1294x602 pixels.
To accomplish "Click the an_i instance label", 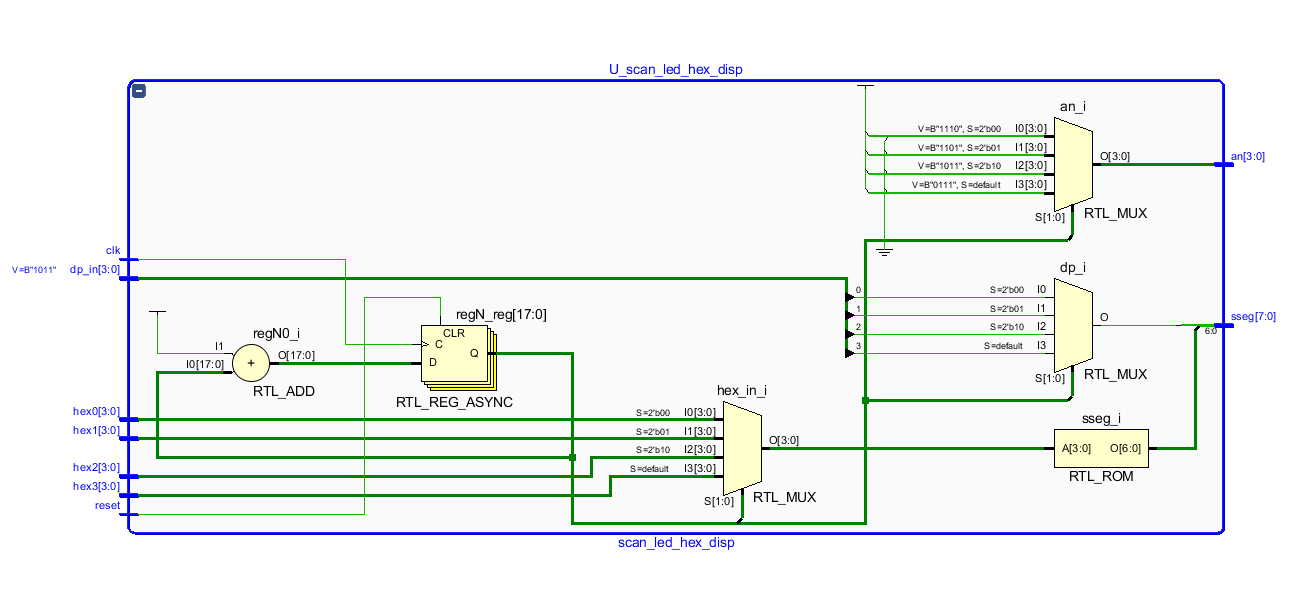I will pos(1072,106).
